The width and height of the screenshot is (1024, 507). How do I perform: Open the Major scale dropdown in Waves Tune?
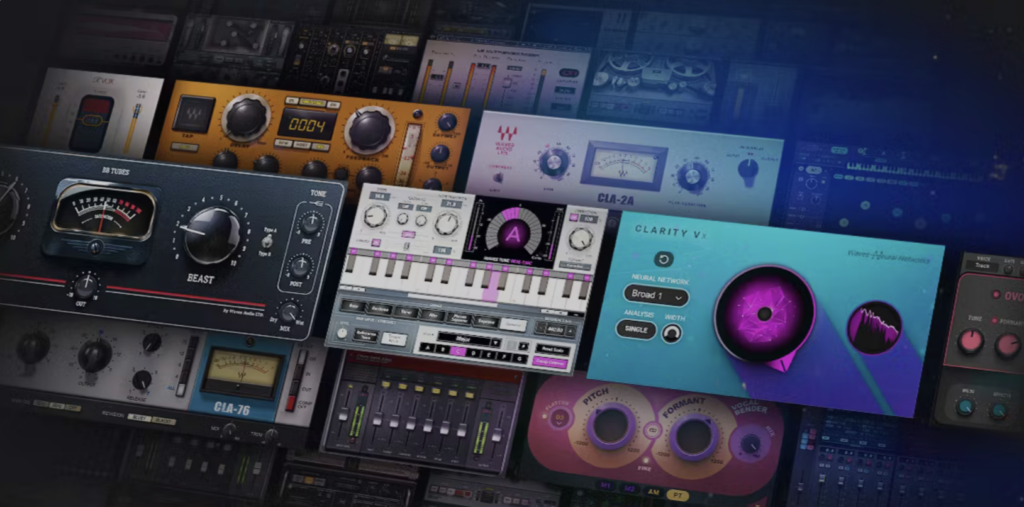(x=470, y=340)
